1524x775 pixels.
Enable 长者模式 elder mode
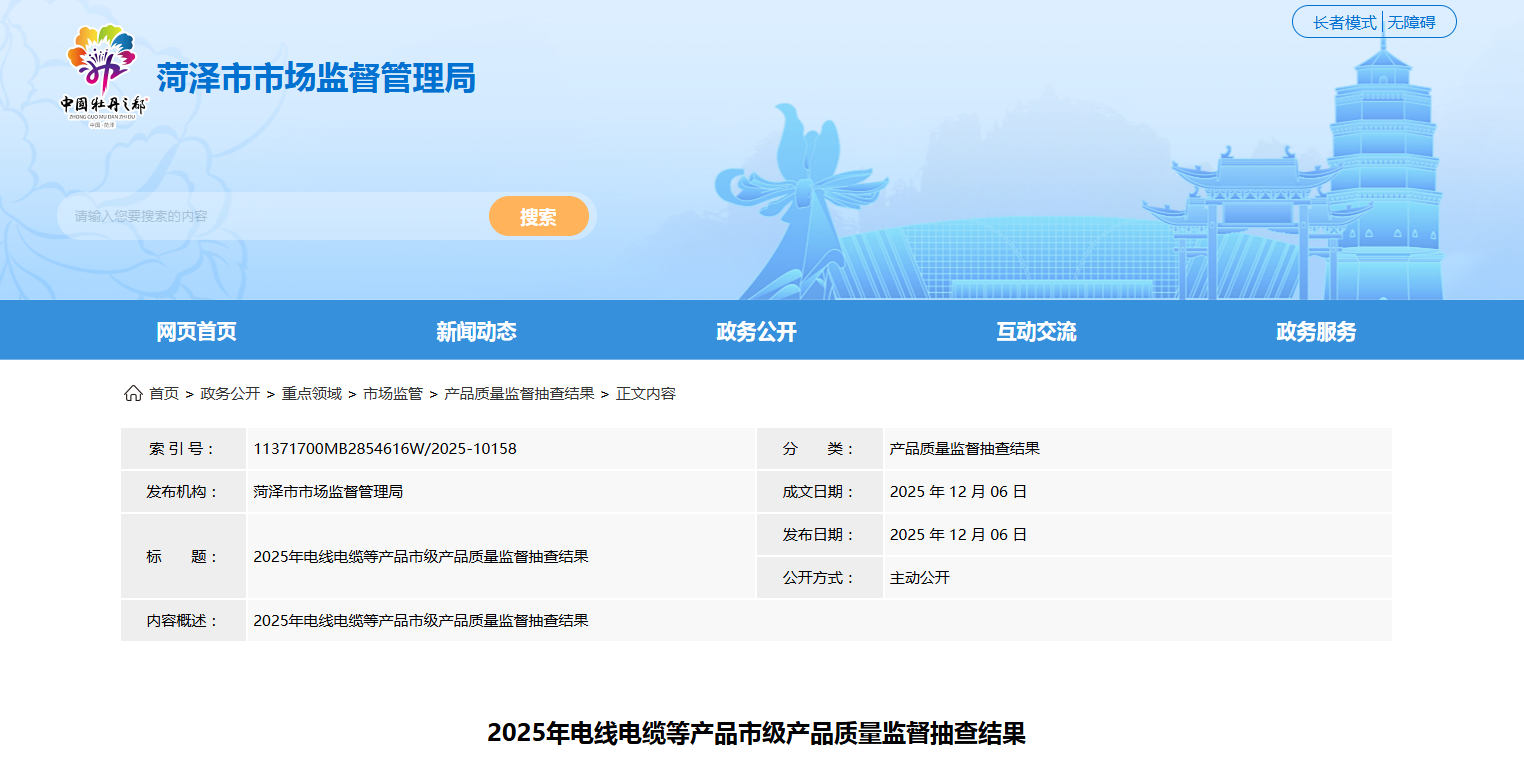click(1344, 22)
